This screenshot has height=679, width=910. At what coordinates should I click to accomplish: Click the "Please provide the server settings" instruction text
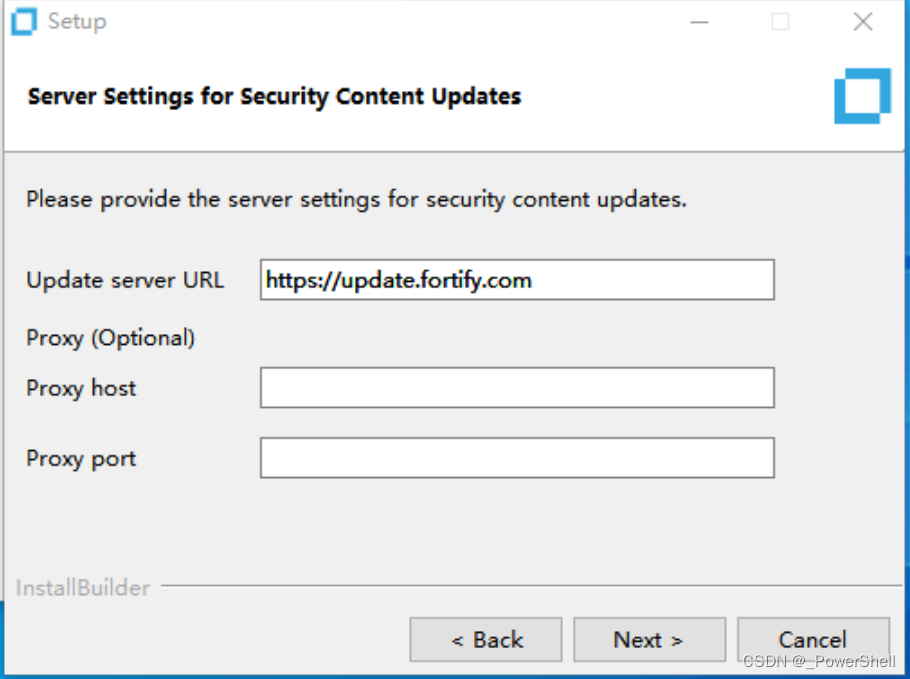(x=356, y=199)
